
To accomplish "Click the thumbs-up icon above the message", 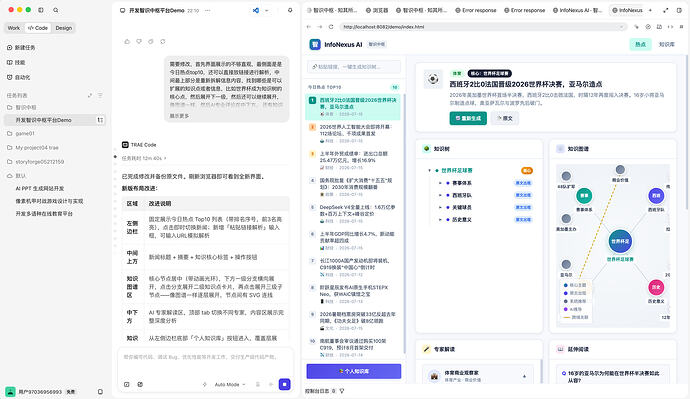I will coord(127,41).
